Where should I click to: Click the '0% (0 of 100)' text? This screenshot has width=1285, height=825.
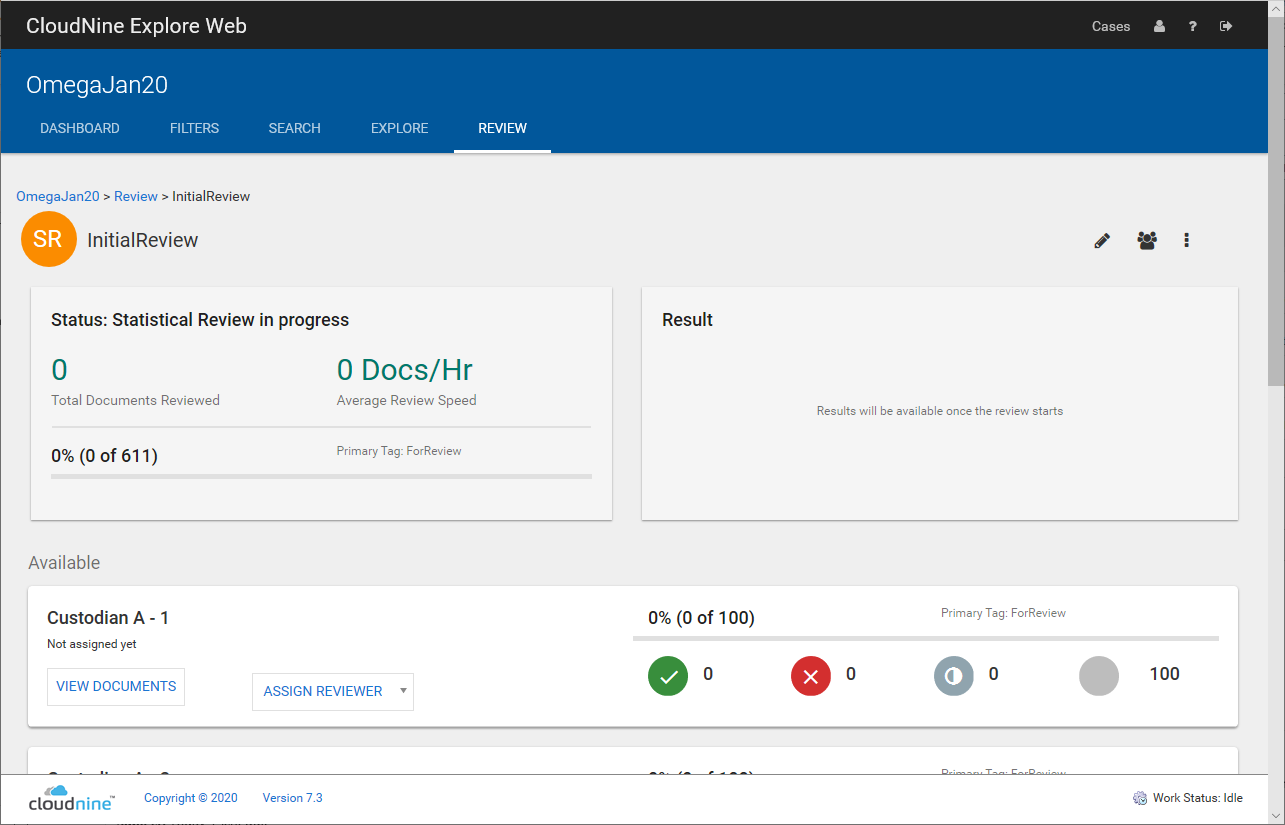click(x=701, y=618)
